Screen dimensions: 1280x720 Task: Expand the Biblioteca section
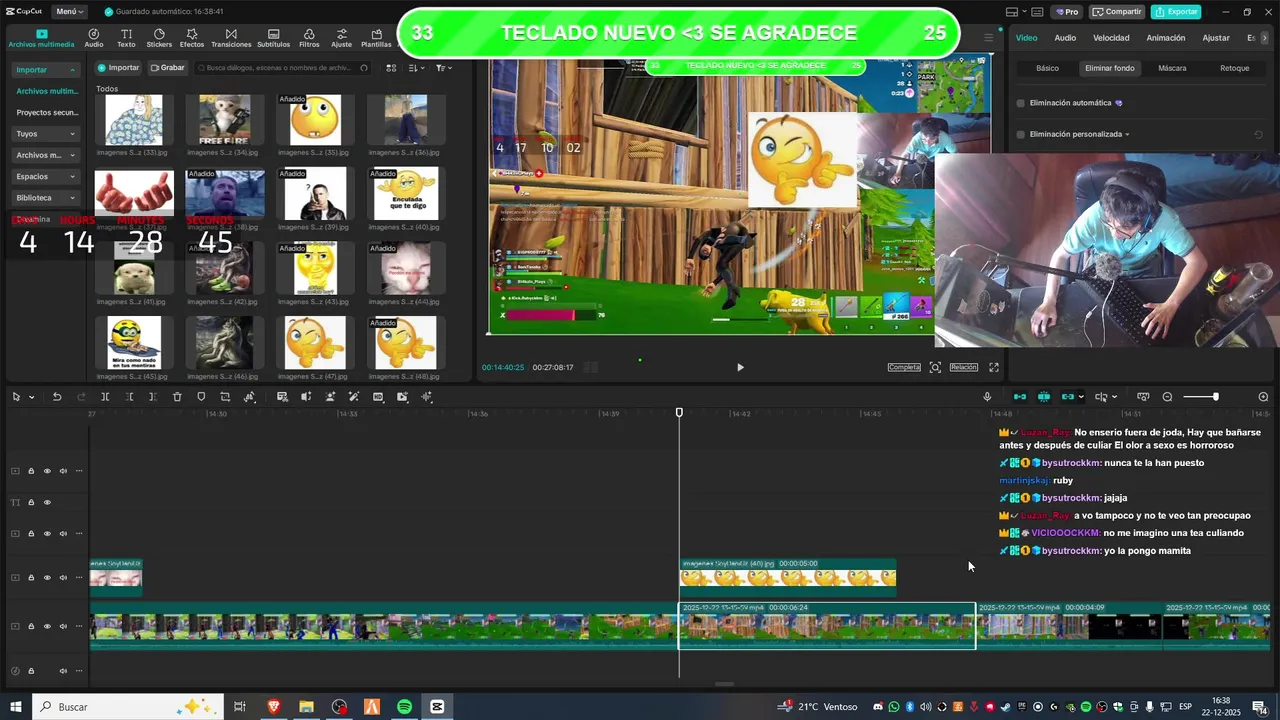46,198
